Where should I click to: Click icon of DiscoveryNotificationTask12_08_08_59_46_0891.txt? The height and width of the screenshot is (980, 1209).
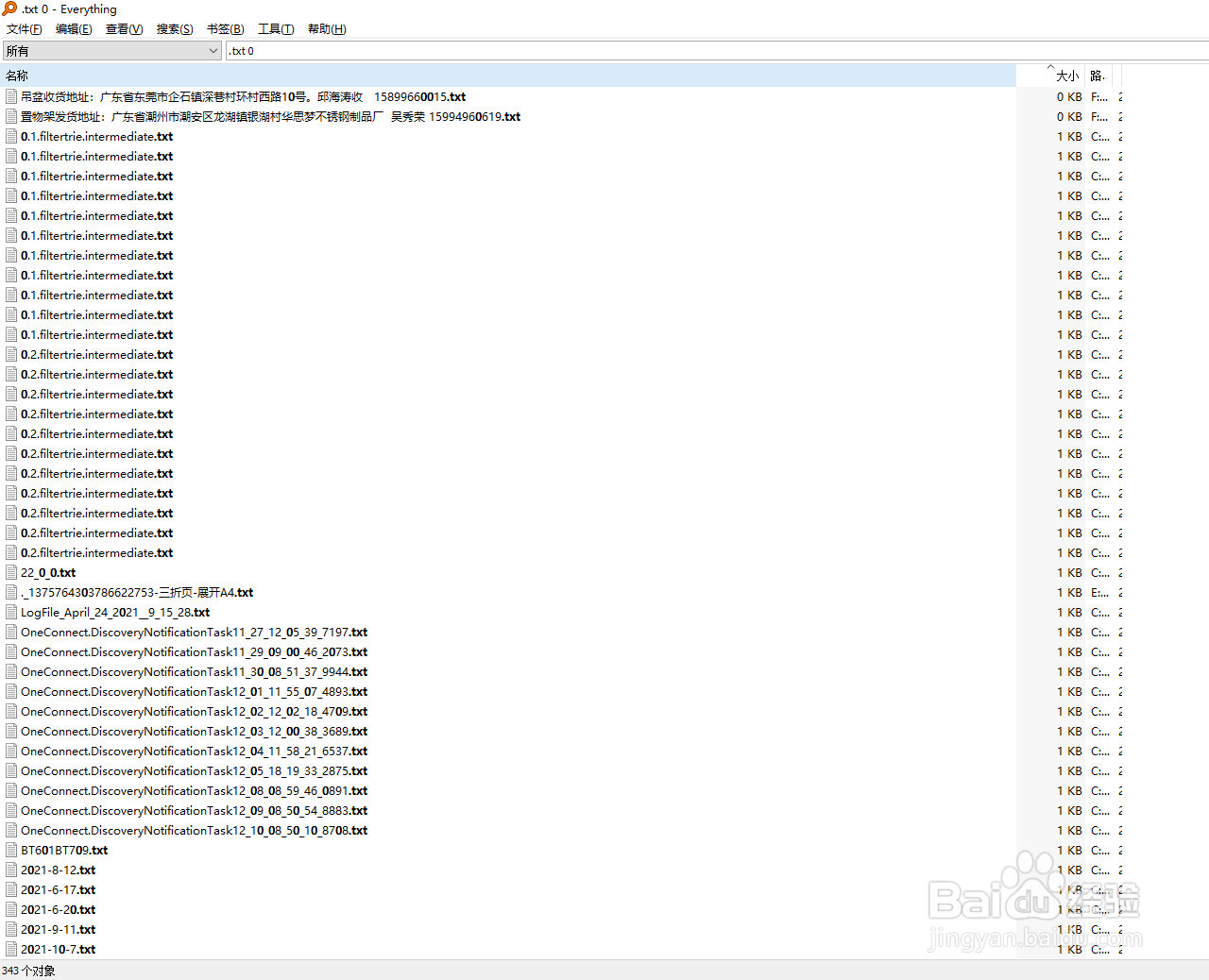tap(11, 791)
